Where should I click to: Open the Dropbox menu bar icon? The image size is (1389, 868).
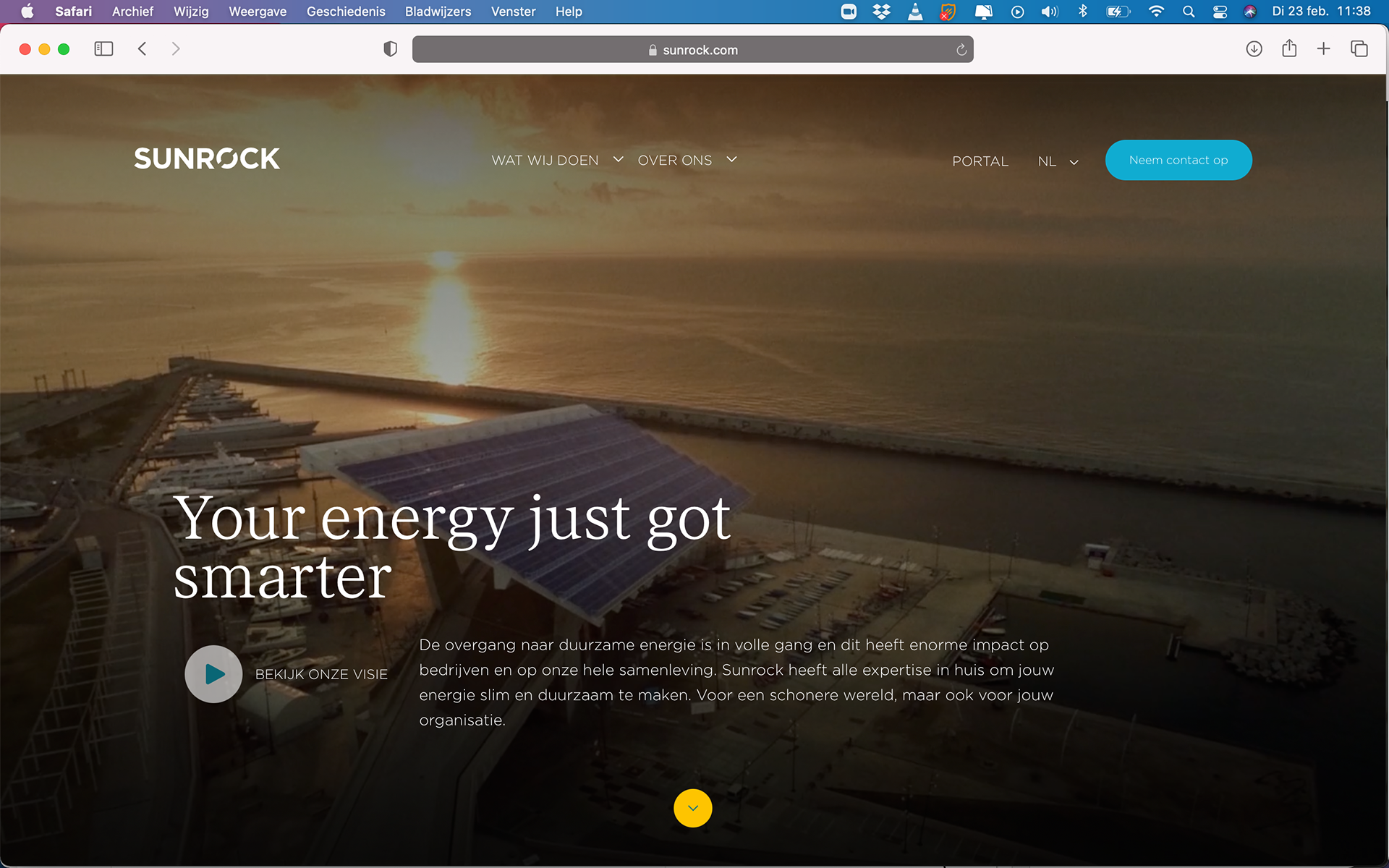point(881,12)
